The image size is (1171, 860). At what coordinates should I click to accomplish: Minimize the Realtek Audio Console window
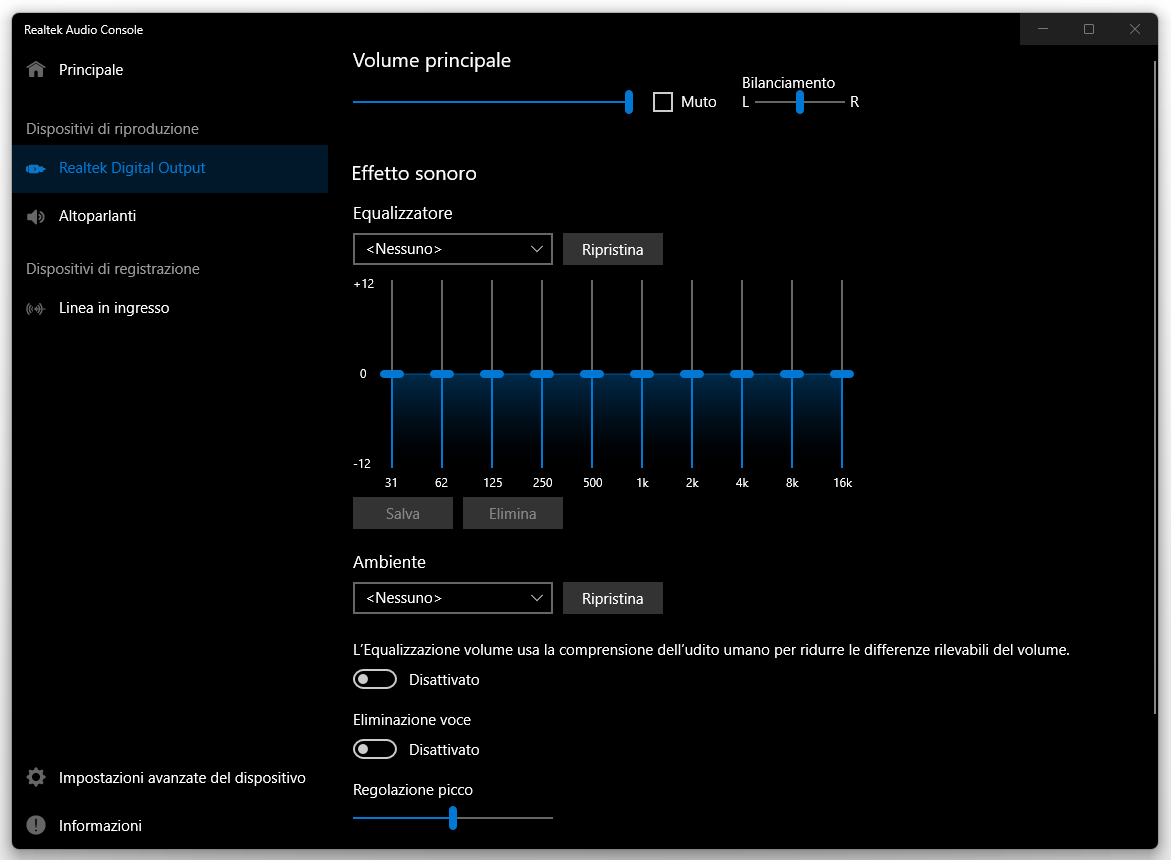click(x=1043, y=29)
